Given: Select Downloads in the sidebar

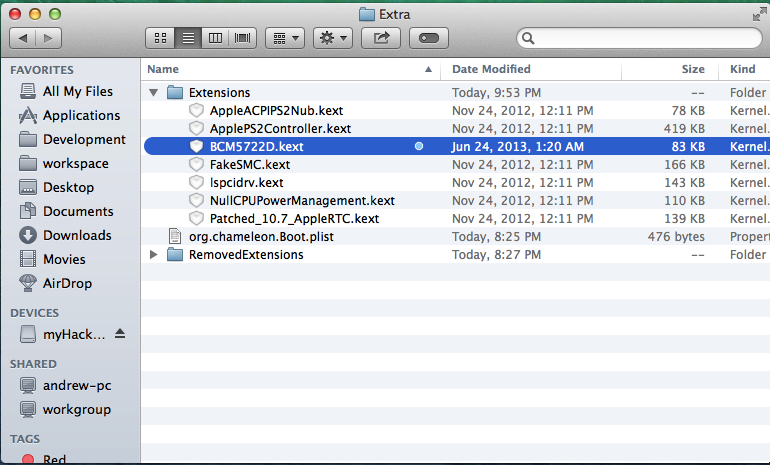Looking at the screenshot, I should point(77,235).
